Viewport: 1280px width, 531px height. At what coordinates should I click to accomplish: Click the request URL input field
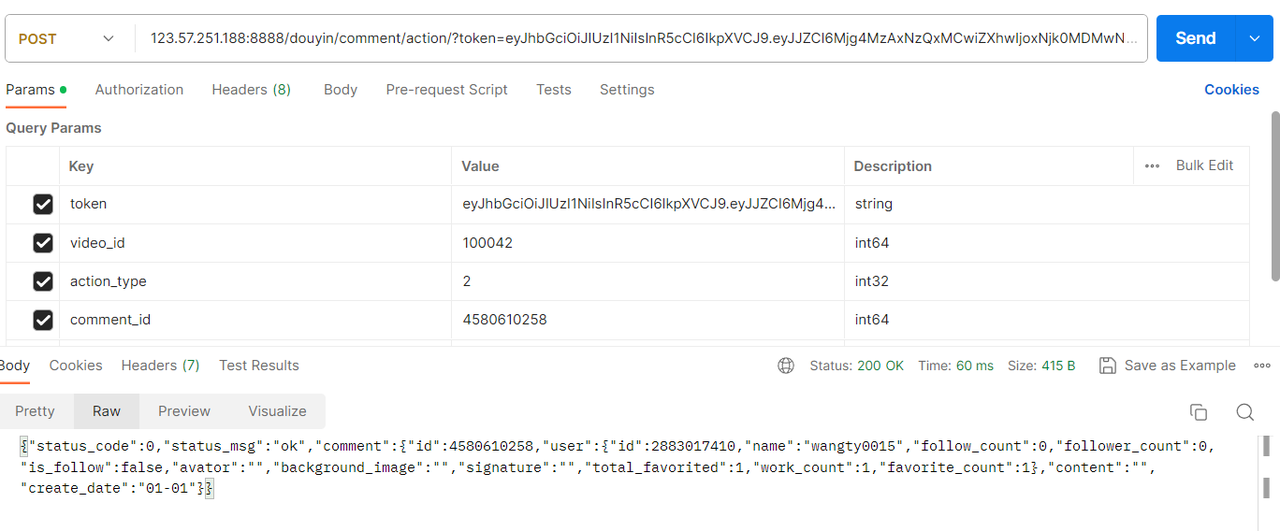[641, 39]
